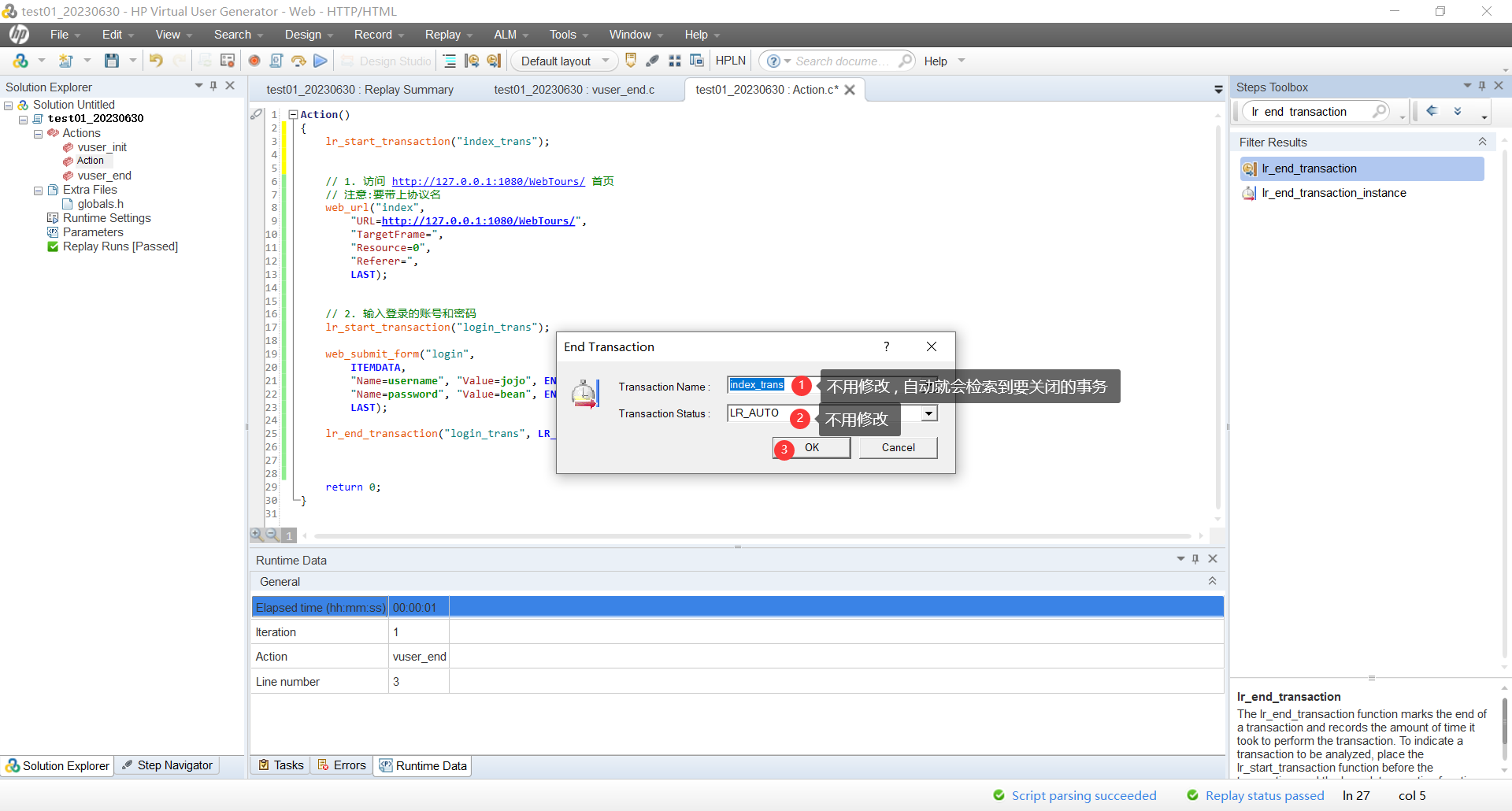Save the script with the floppy disk icon
1512x811 pixels.
[112, 61]
